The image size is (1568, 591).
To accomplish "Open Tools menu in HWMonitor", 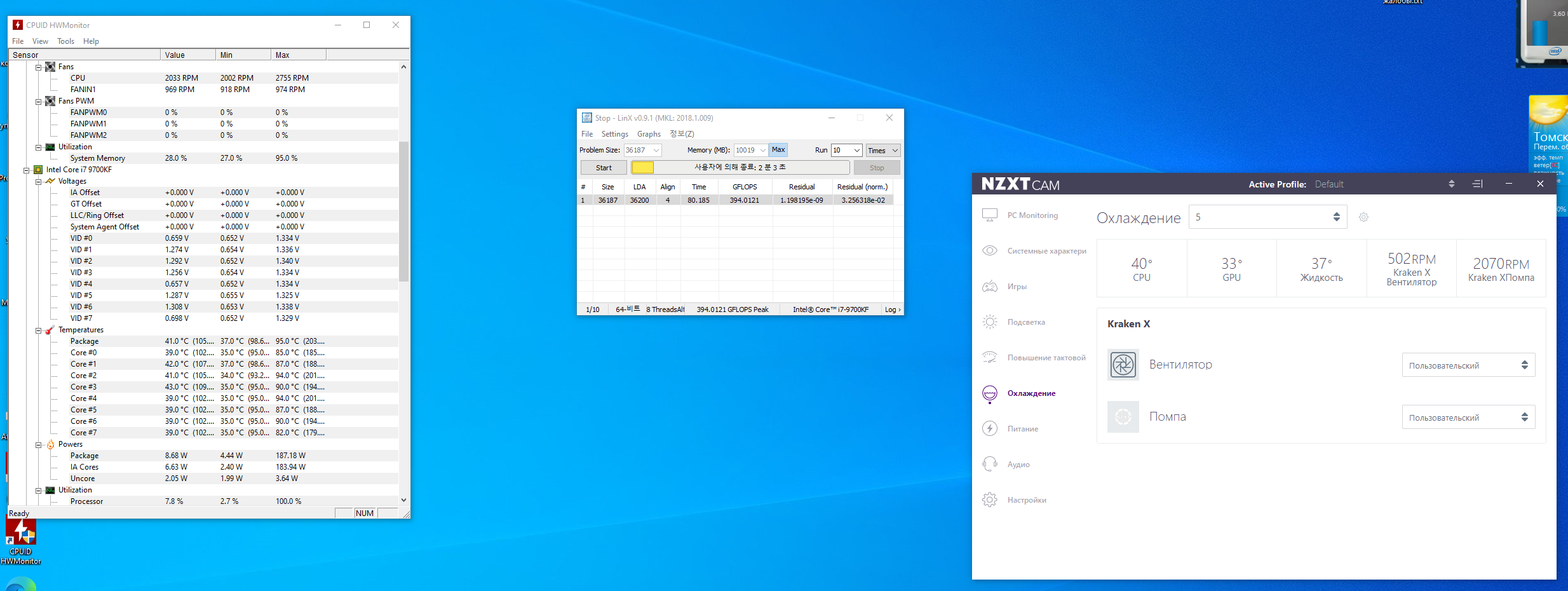I will [65, 41].
